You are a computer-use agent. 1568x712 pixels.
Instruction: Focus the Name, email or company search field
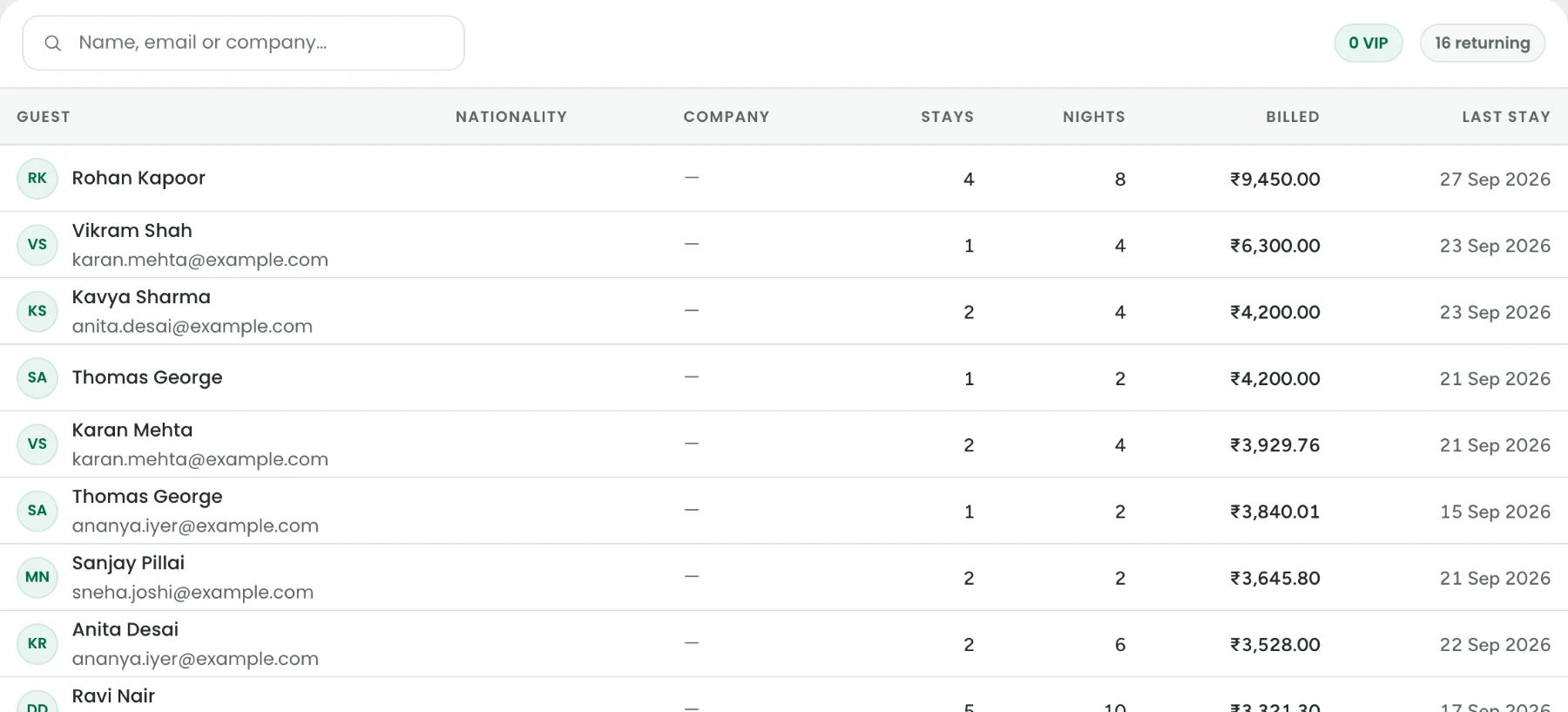click(x=243, y=43)
